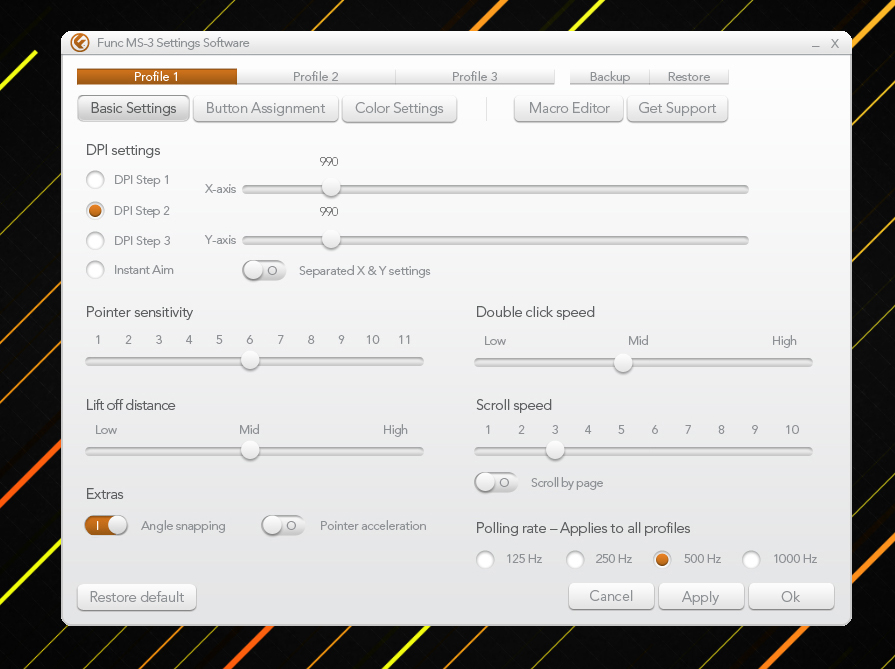This screenshot has height=669, width=895.
Task: Click the Pointer sensitivity slider handle
Action: 250,361
